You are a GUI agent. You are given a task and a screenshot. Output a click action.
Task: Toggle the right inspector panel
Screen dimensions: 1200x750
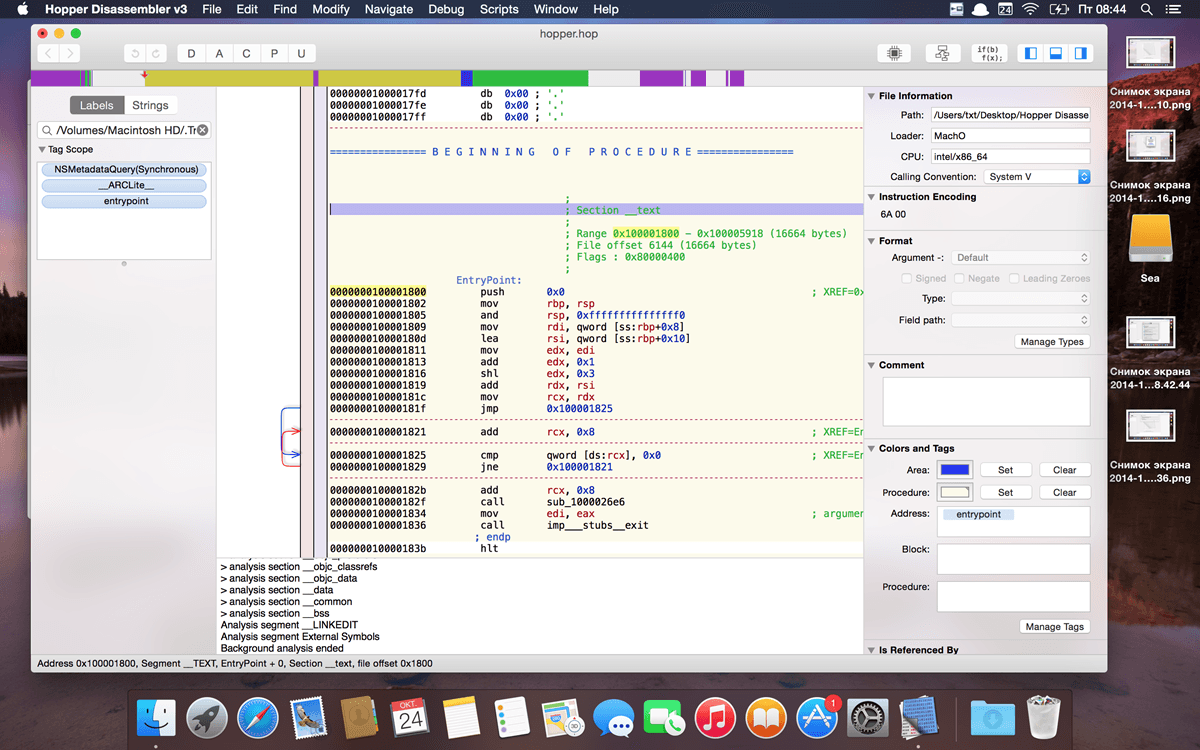1080,53
